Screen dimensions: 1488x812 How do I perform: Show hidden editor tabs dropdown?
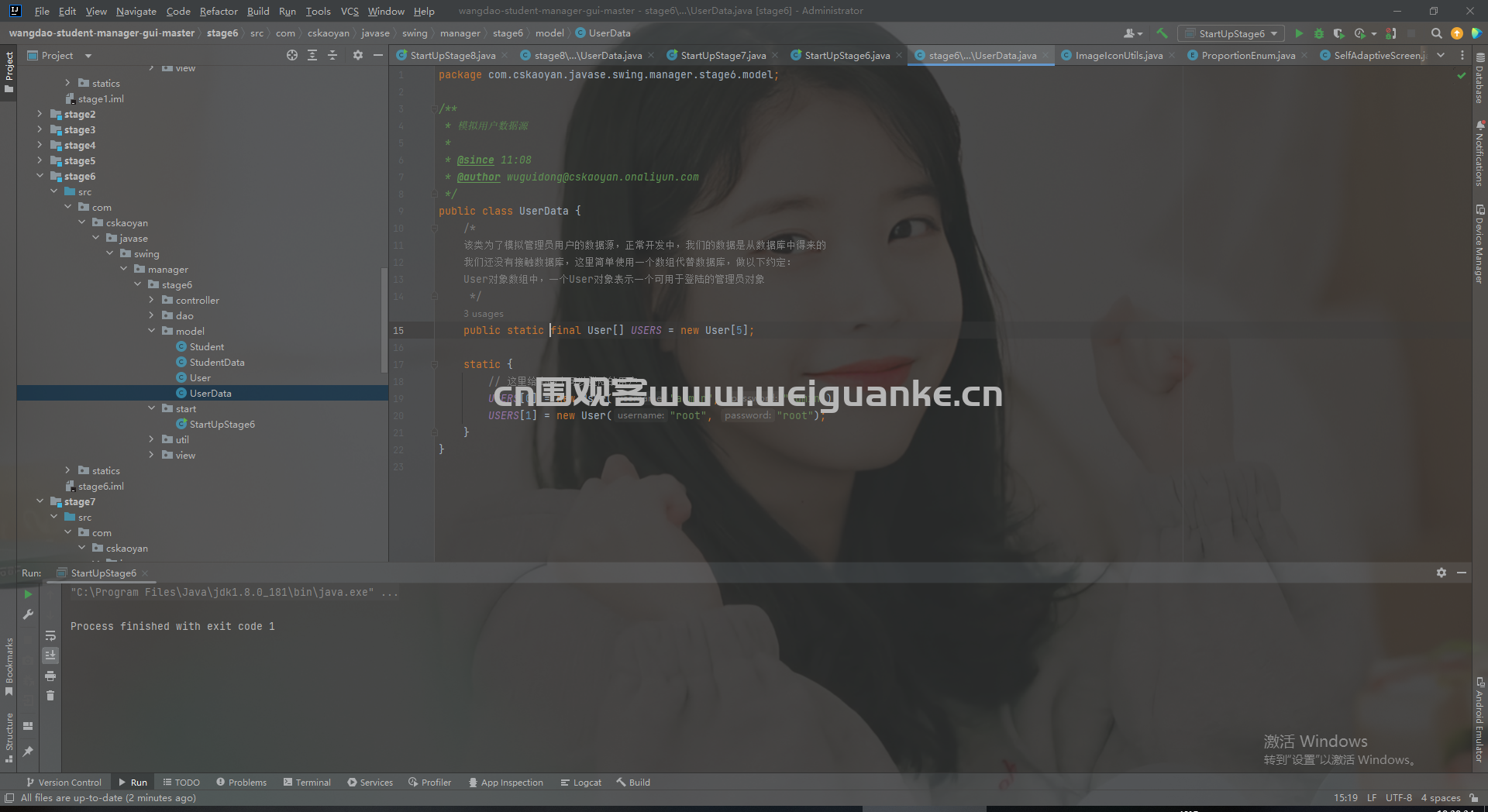1441,55
